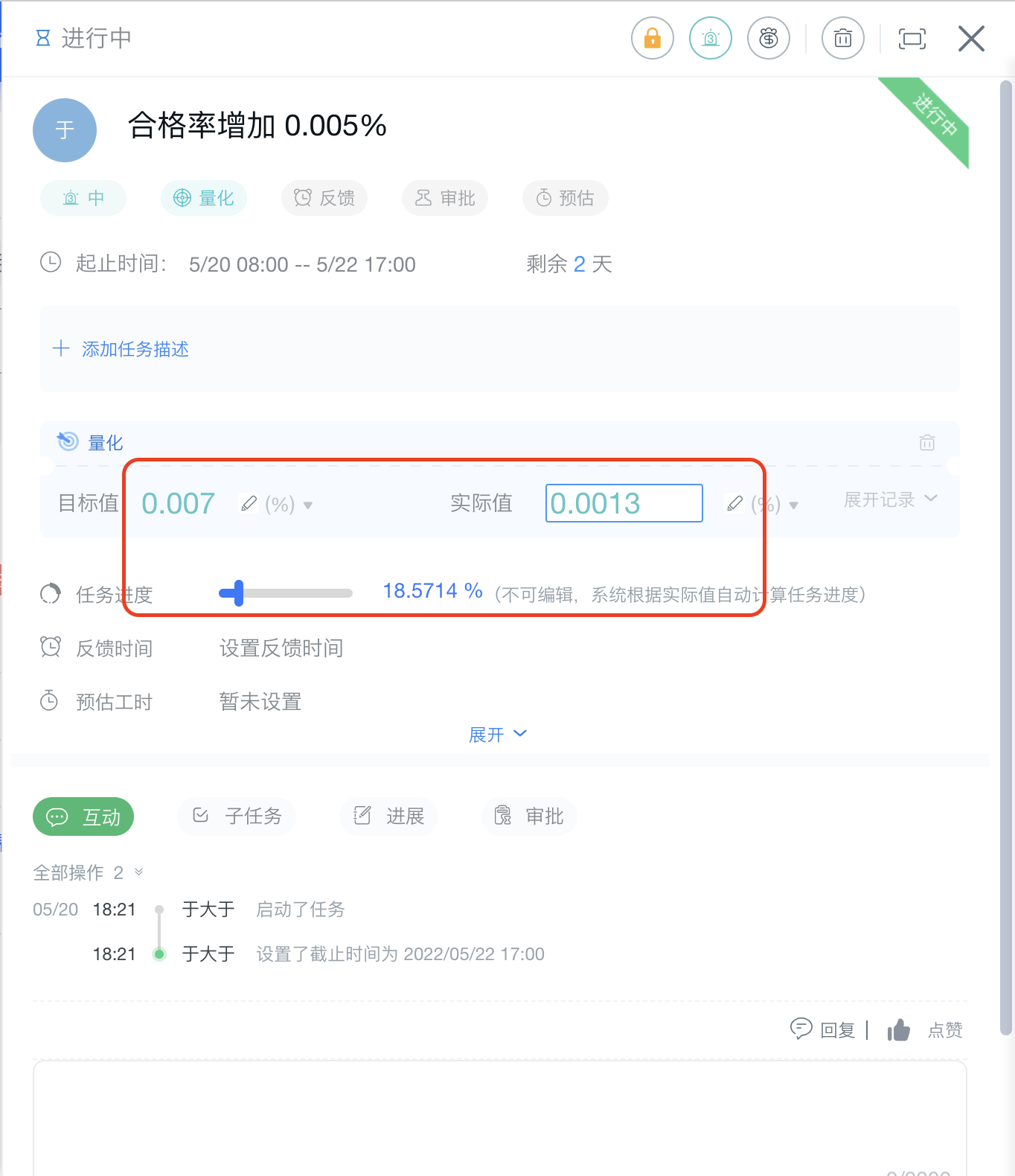This screenshot has height=1176, width=1015.
Task: Click 暂未设置 estimated hours
Action: point(260,702)
